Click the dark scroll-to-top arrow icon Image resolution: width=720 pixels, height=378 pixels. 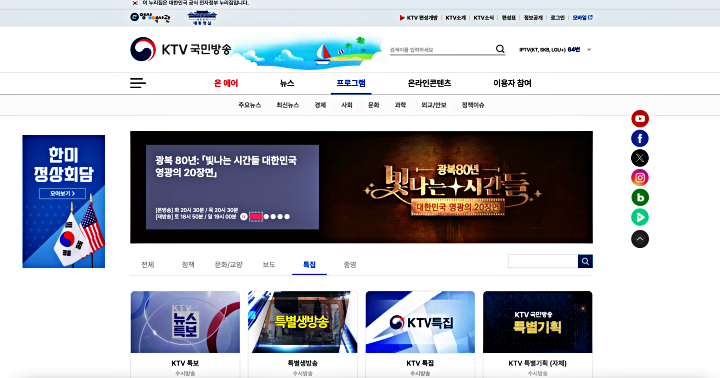click(640, 239)
